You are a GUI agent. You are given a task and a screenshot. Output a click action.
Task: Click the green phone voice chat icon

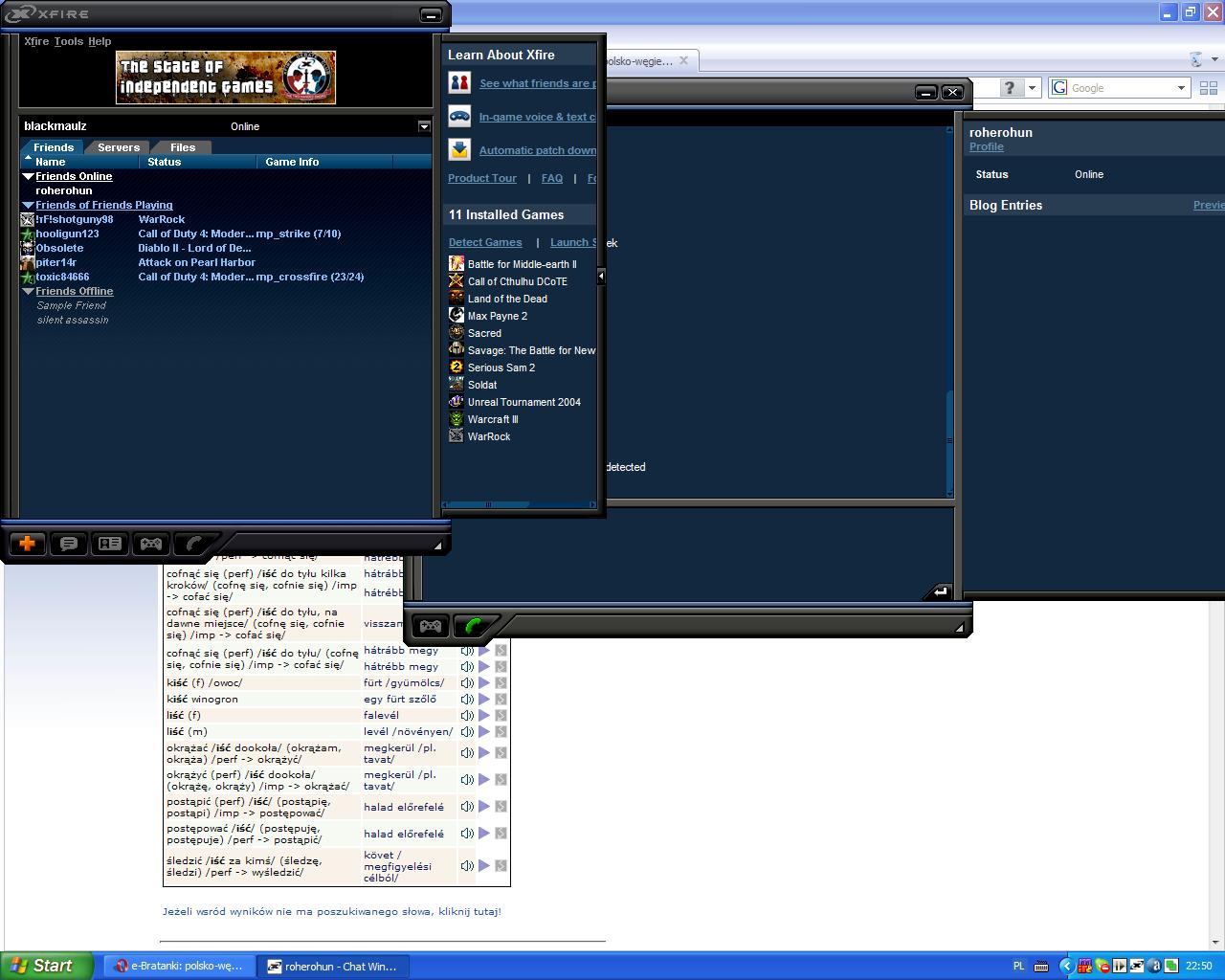[x=474, y=626]
